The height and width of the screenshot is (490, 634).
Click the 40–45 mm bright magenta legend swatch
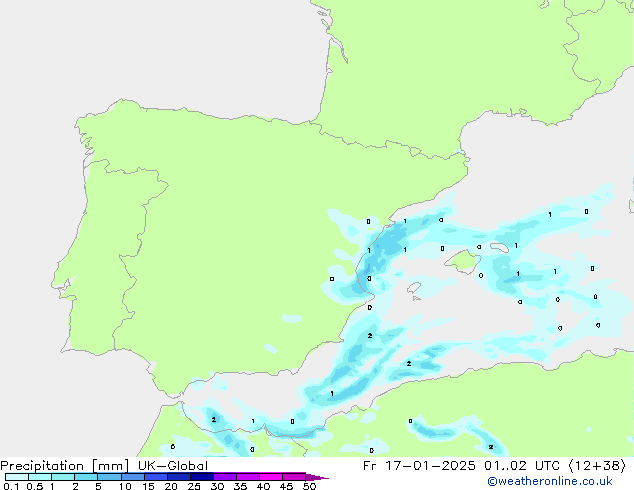point(271,477)
